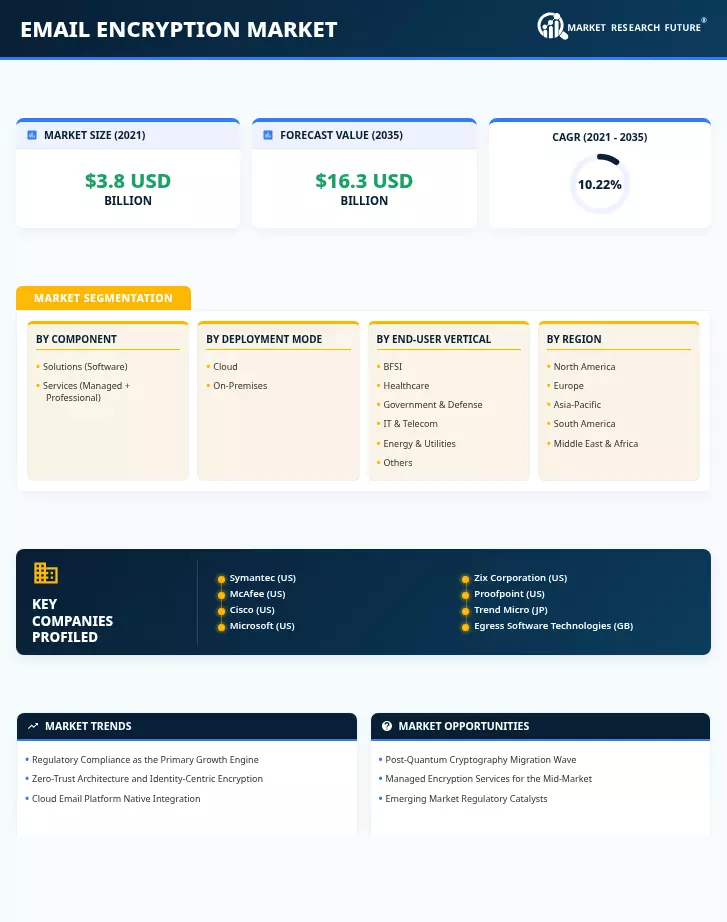Click the chart icon beside Forecast Value (2035)
Screen dimensions: 727x922
tap(268, 135)
